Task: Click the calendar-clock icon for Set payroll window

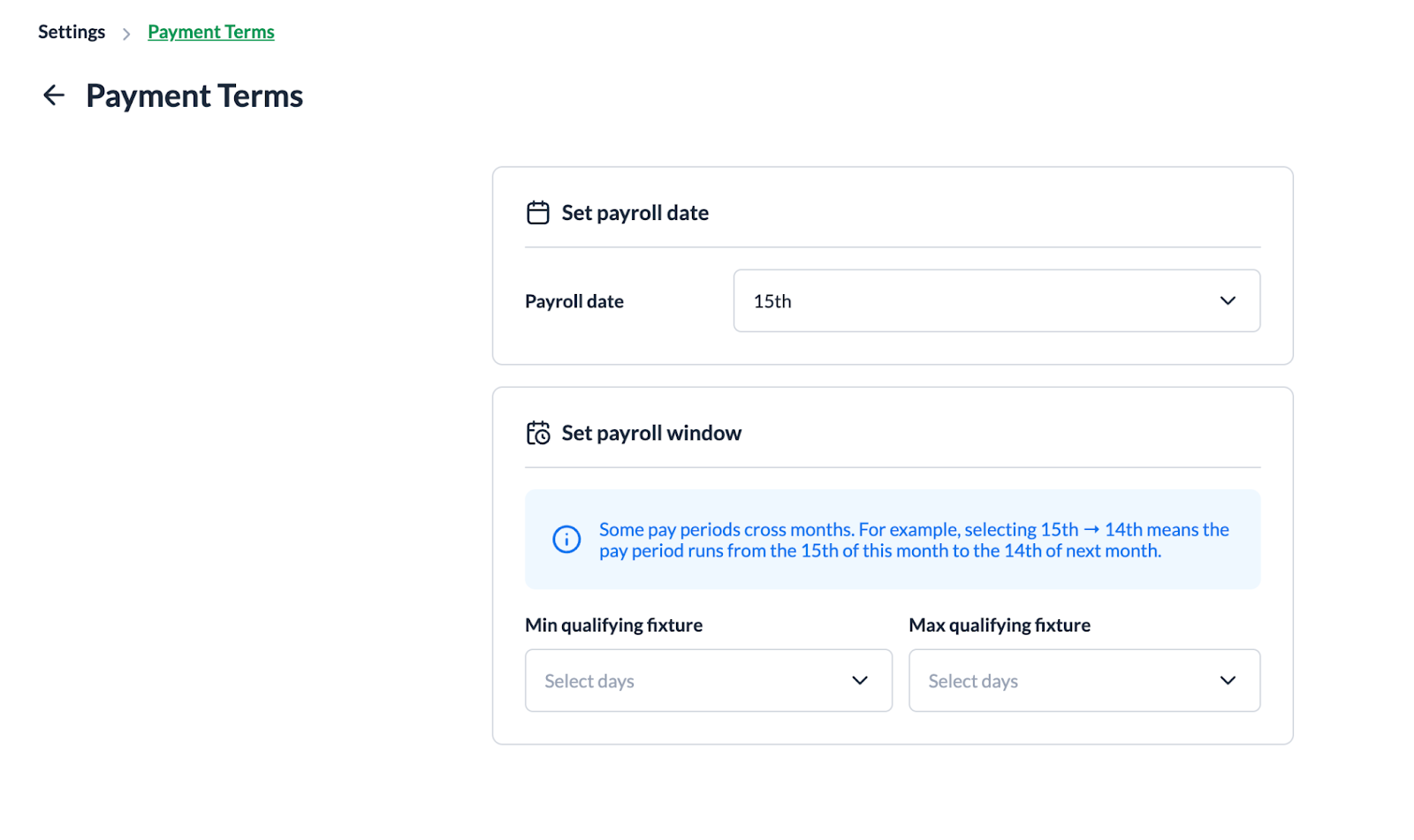Action: (x=537, y=433)
